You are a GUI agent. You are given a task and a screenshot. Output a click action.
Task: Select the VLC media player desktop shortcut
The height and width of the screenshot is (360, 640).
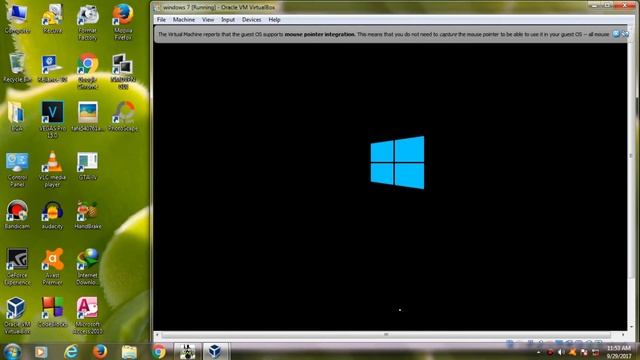click(x=52, y=169)
